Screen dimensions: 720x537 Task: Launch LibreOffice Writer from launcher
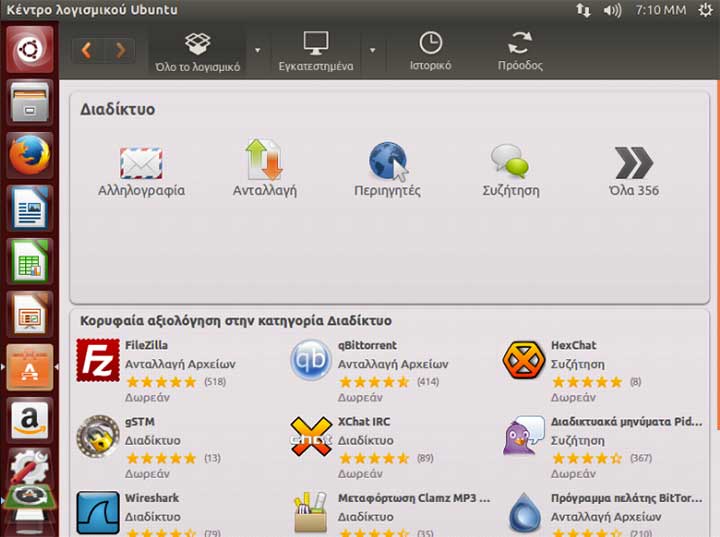pos(30,208)
